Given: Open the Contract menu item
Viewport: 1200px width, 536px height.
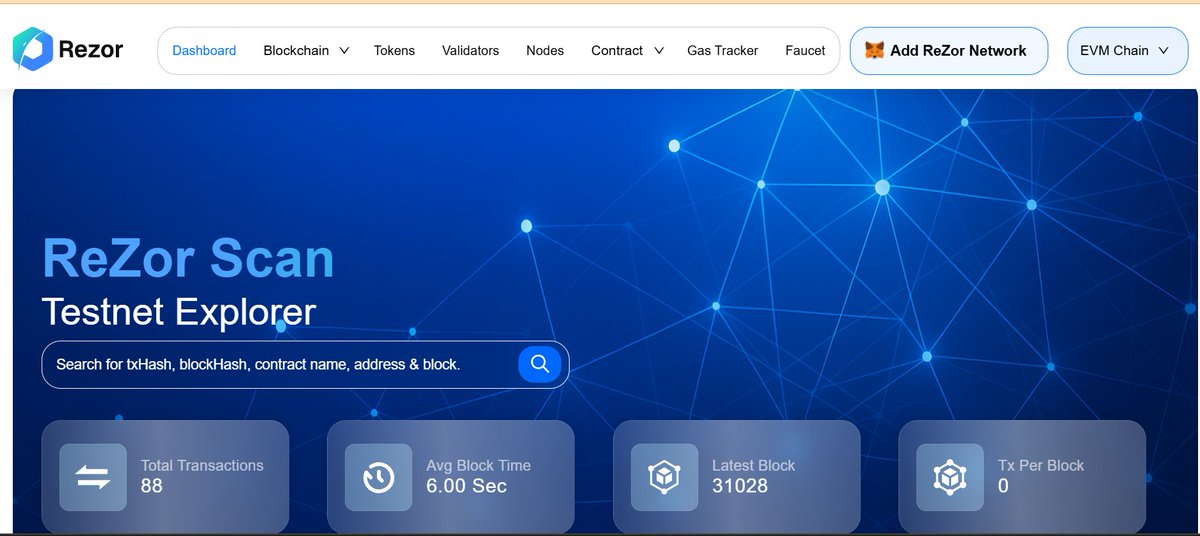Looking at the screenshot, I should point(617,50).
